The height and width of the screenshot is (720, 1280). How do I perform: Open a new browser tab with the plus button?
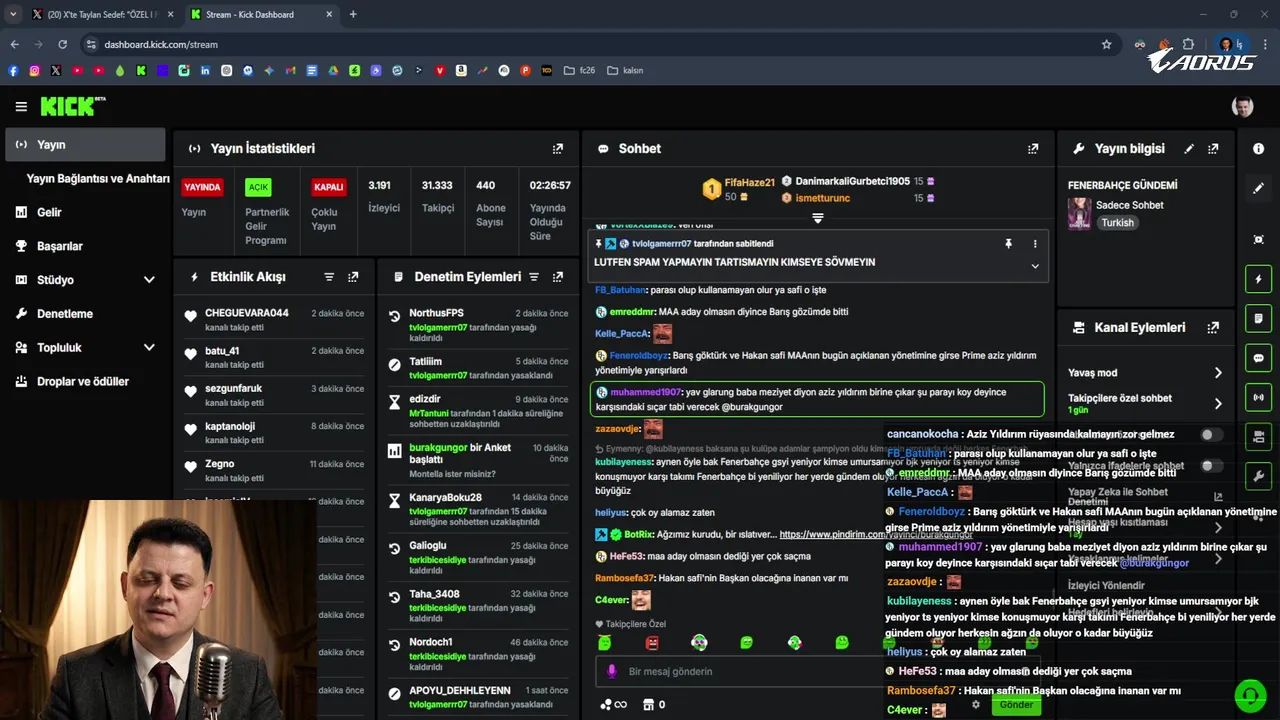point(353,15)
